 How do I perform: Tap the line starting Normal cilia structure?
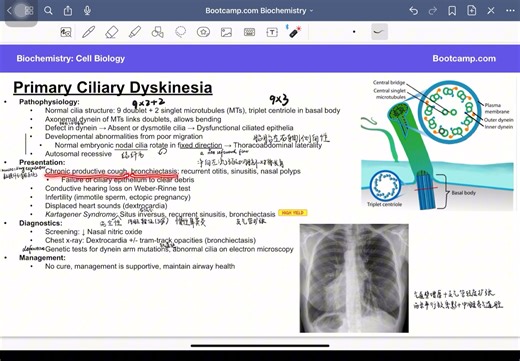point(193,110)
